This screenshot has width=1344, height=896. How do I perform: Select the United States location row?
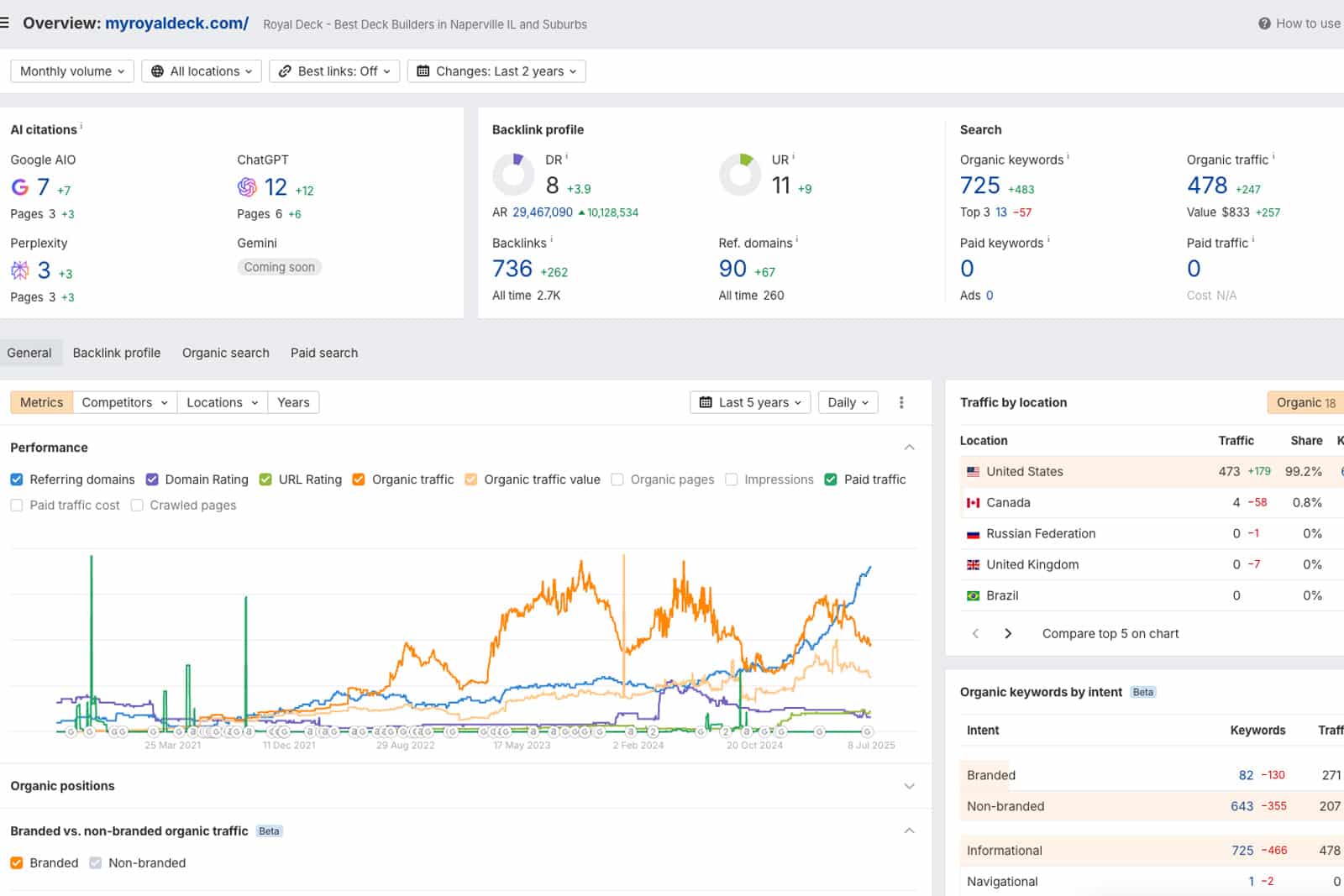tap(1024, 471)
